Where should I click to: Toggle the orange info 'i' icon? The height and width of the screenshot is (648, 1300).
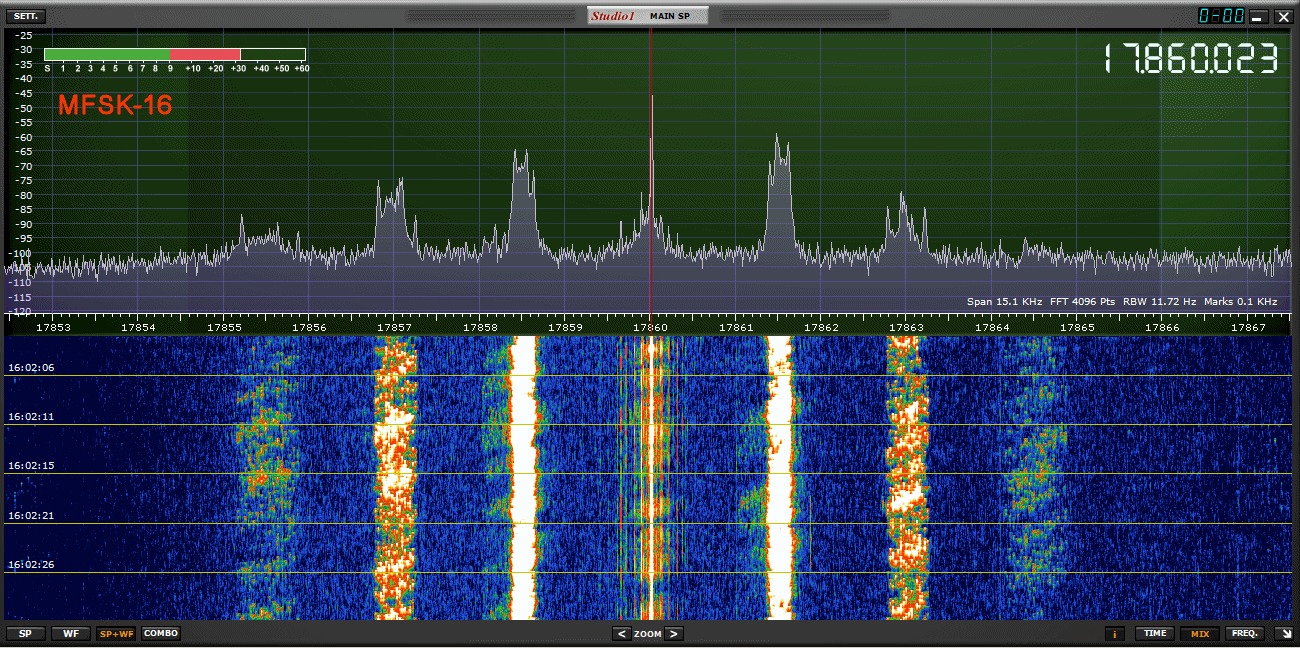click(1115, 633)
